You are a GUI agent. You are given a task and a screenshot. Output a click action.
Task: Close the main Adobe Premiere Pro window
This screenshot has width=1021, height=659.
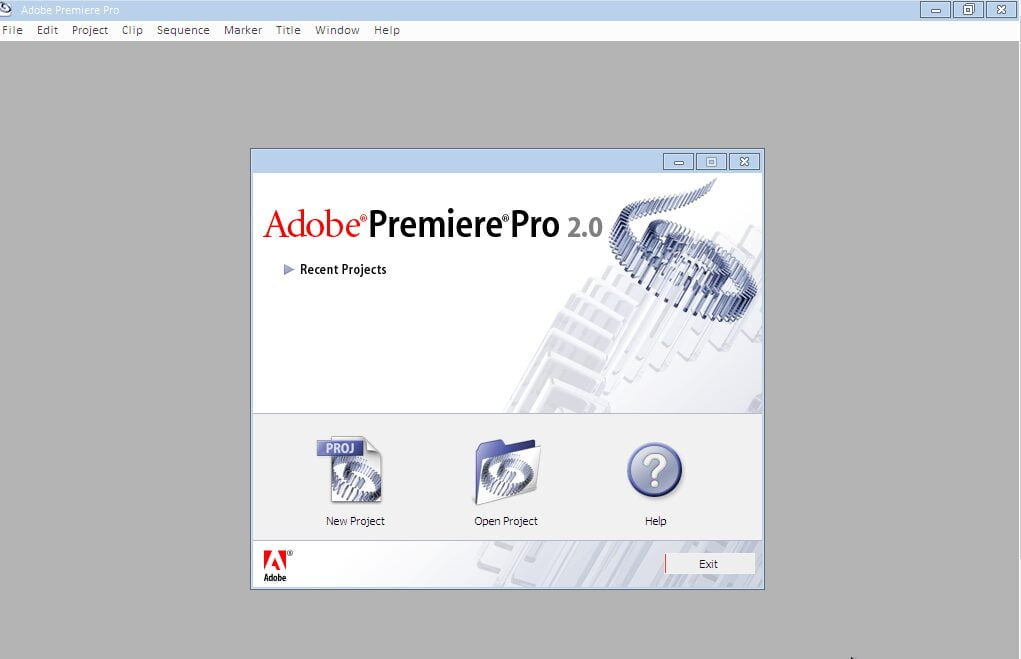(1001, 10)
